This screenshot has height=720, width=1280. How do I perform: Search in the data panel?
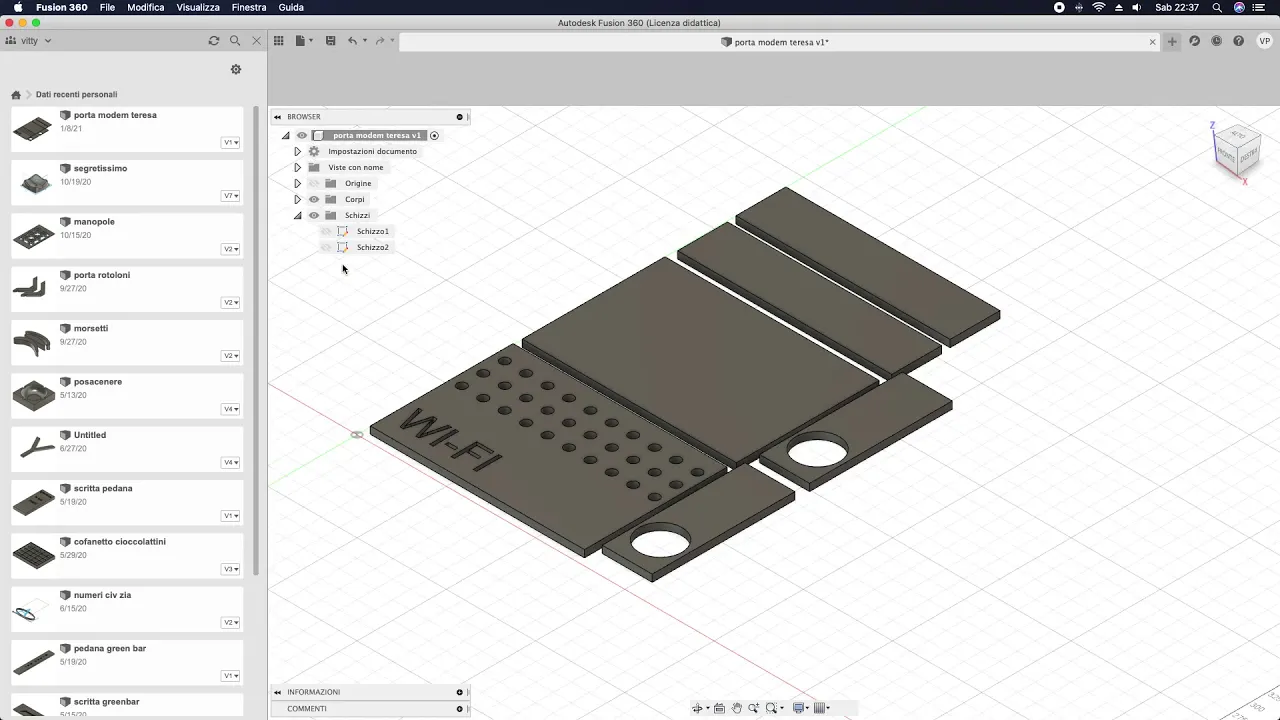click(235, 41)
